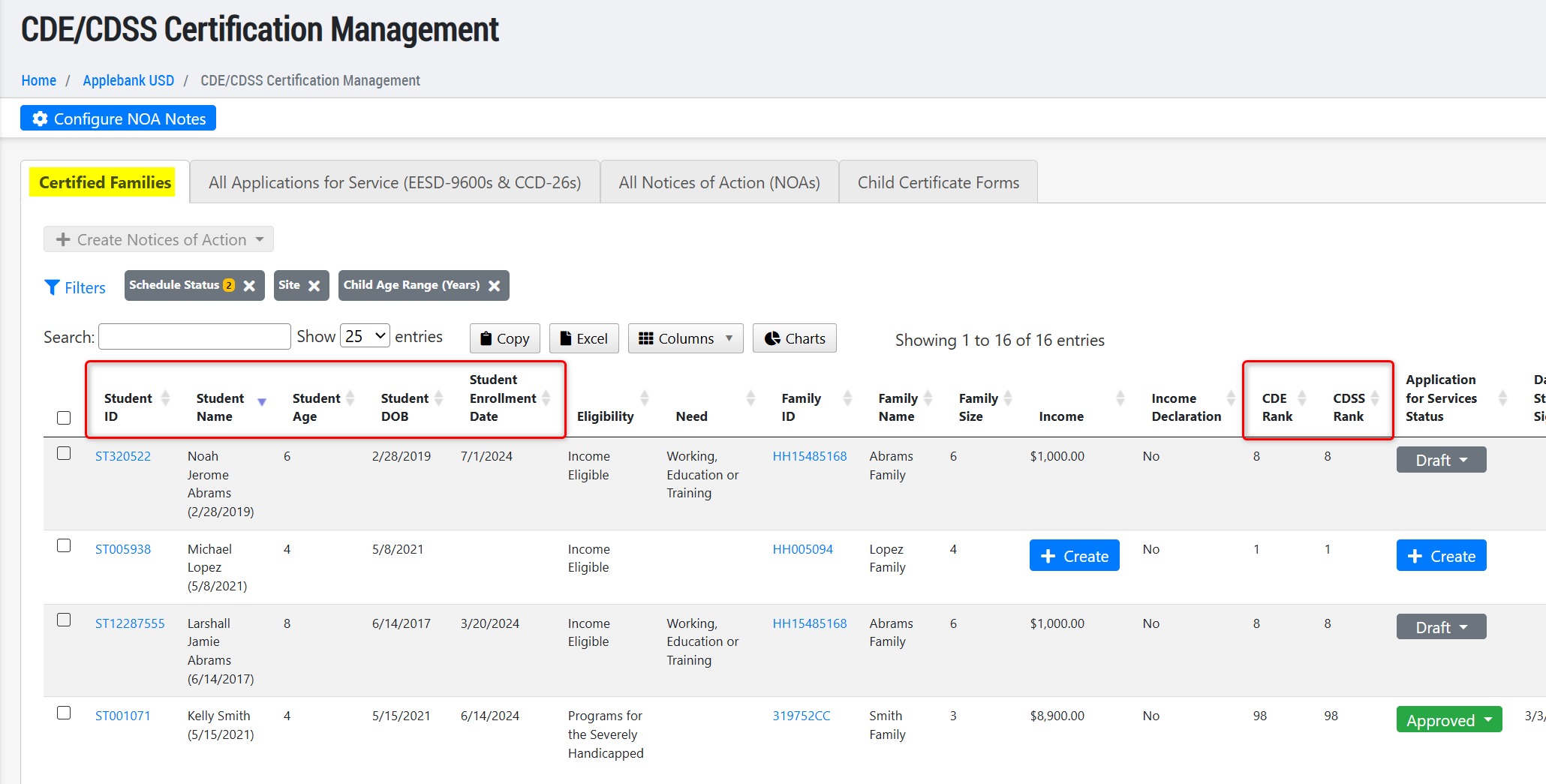Click 'Programs for the Severely Handicapped' cell
Image resolution: width=1546 pixels, height=784 pixels.
[x=606, y=734]
